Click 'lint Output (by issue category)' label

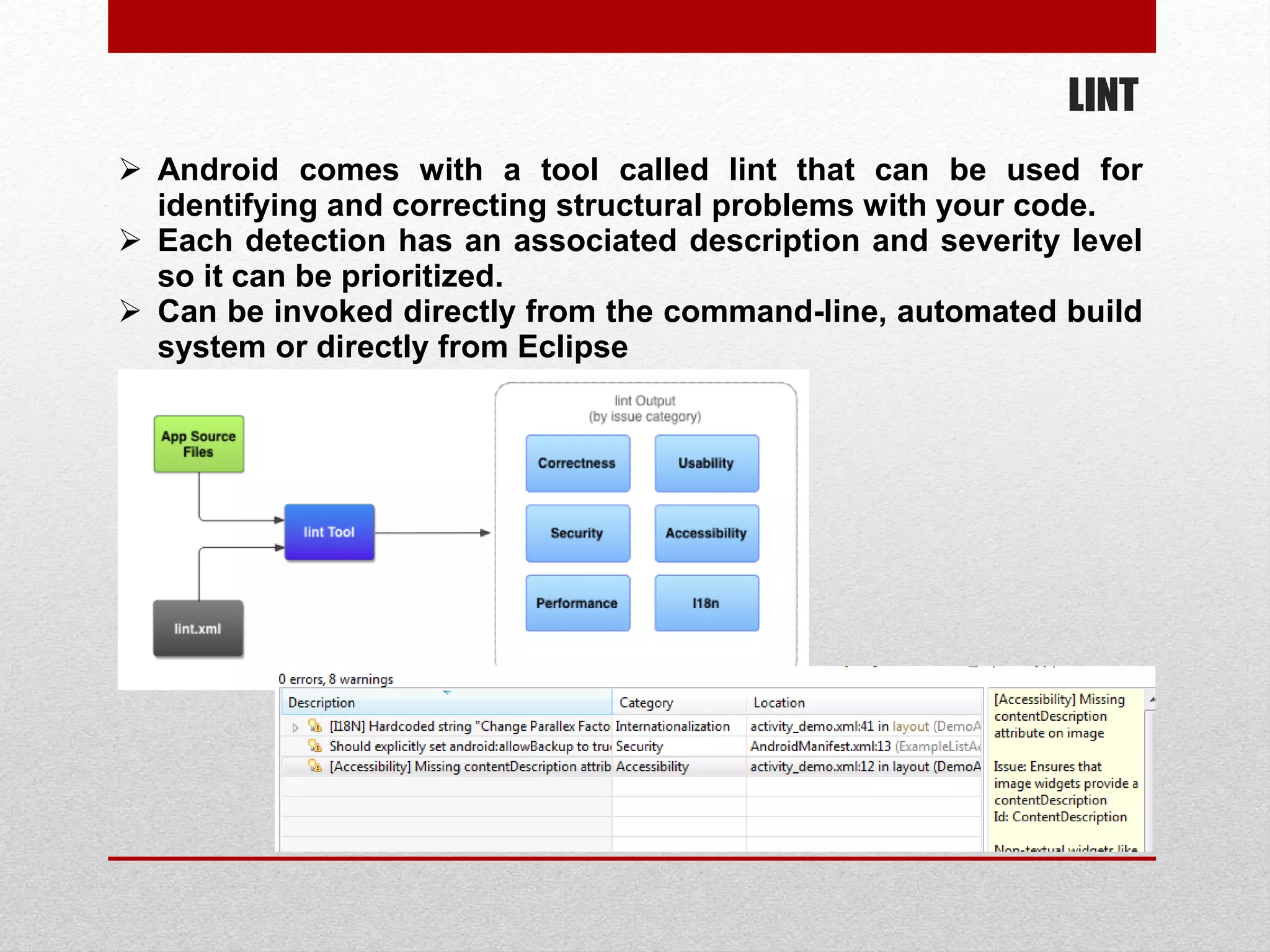pos(645,408)
